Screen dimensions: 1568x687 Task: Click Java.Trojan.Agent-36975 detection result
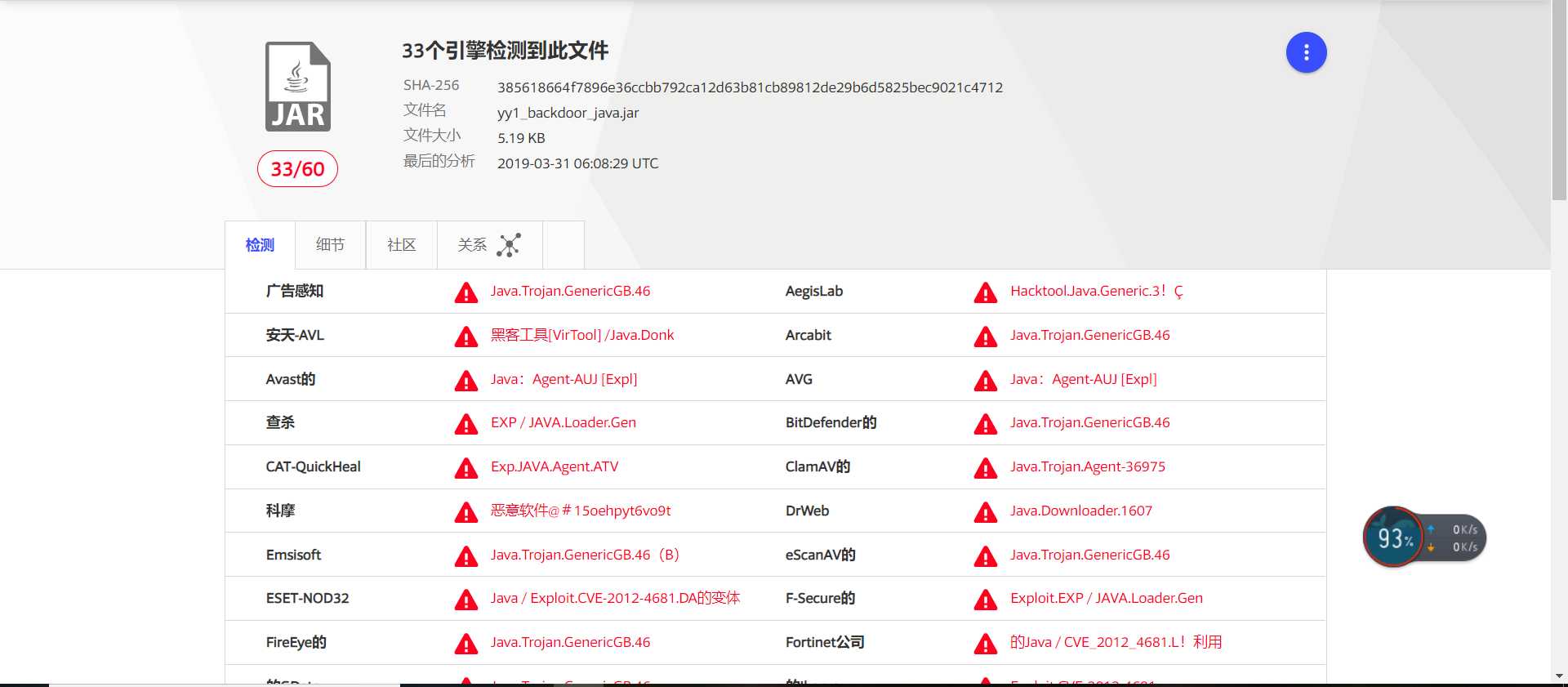coord(1088,466)
